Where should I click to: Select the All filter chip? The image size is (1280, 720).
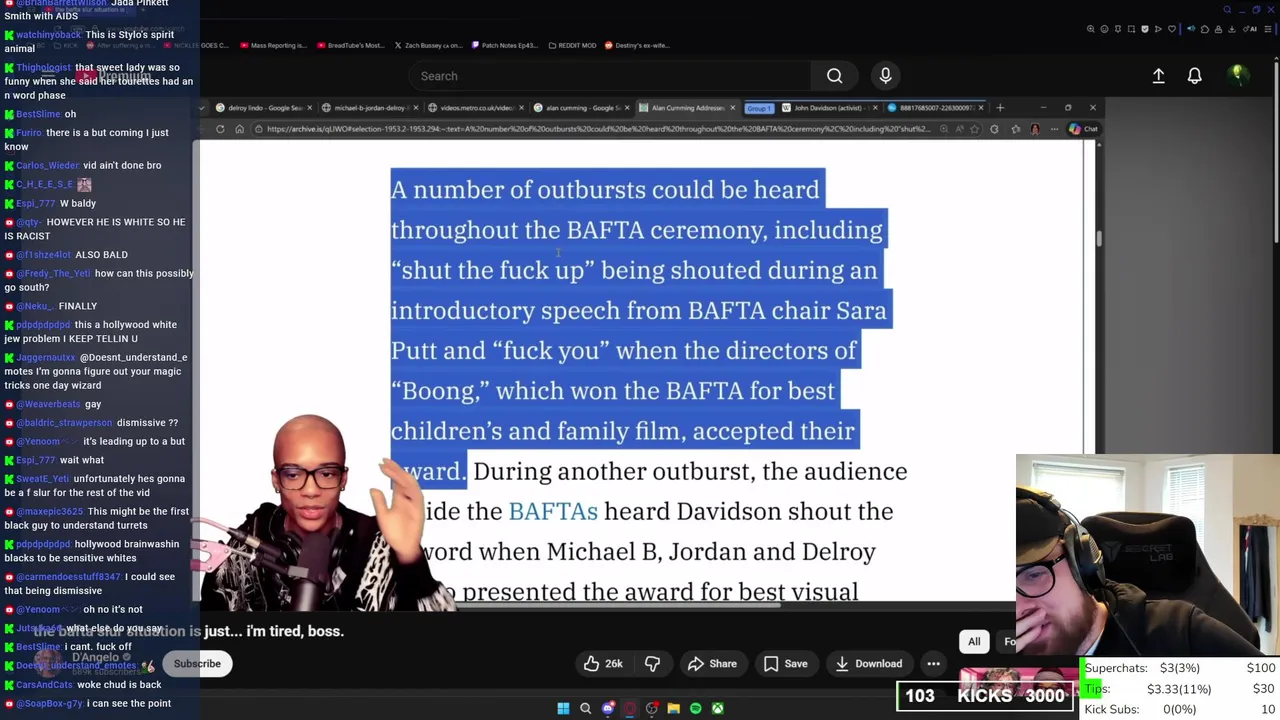click(x=974, y=642)
